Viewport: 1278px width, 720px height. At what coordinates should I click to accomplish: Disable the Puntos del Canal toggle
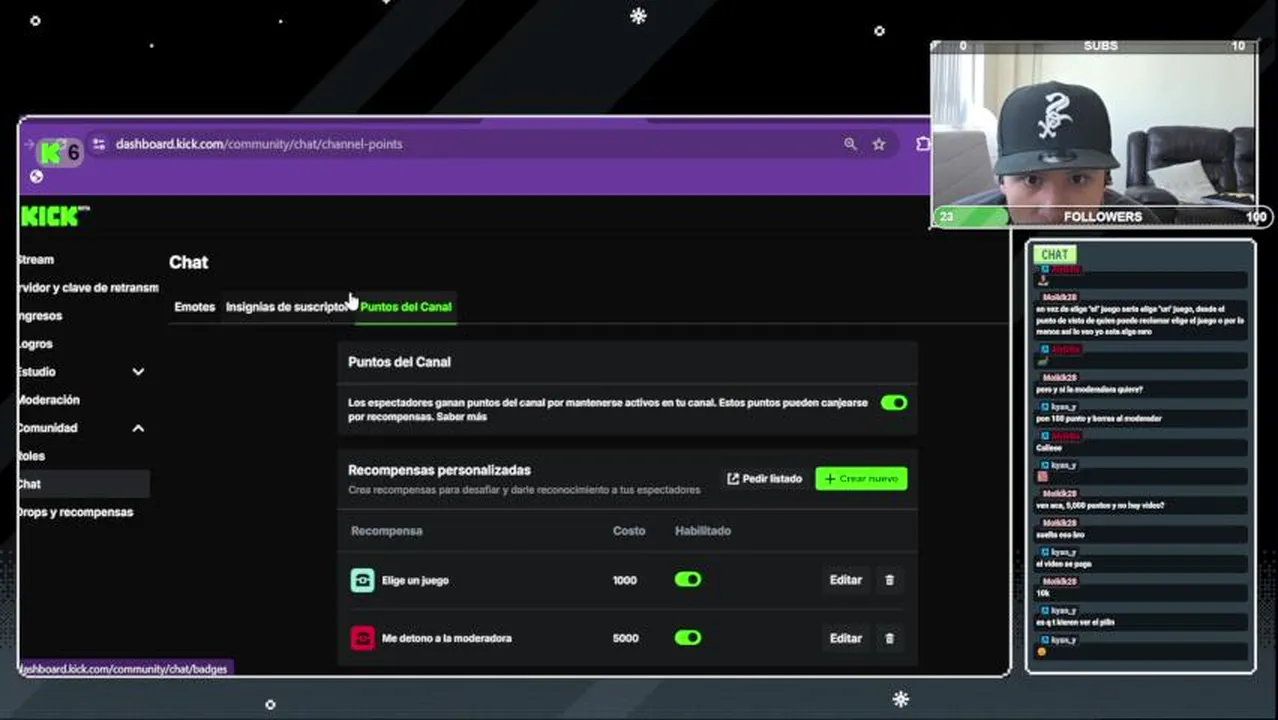(x=894, y=403)
